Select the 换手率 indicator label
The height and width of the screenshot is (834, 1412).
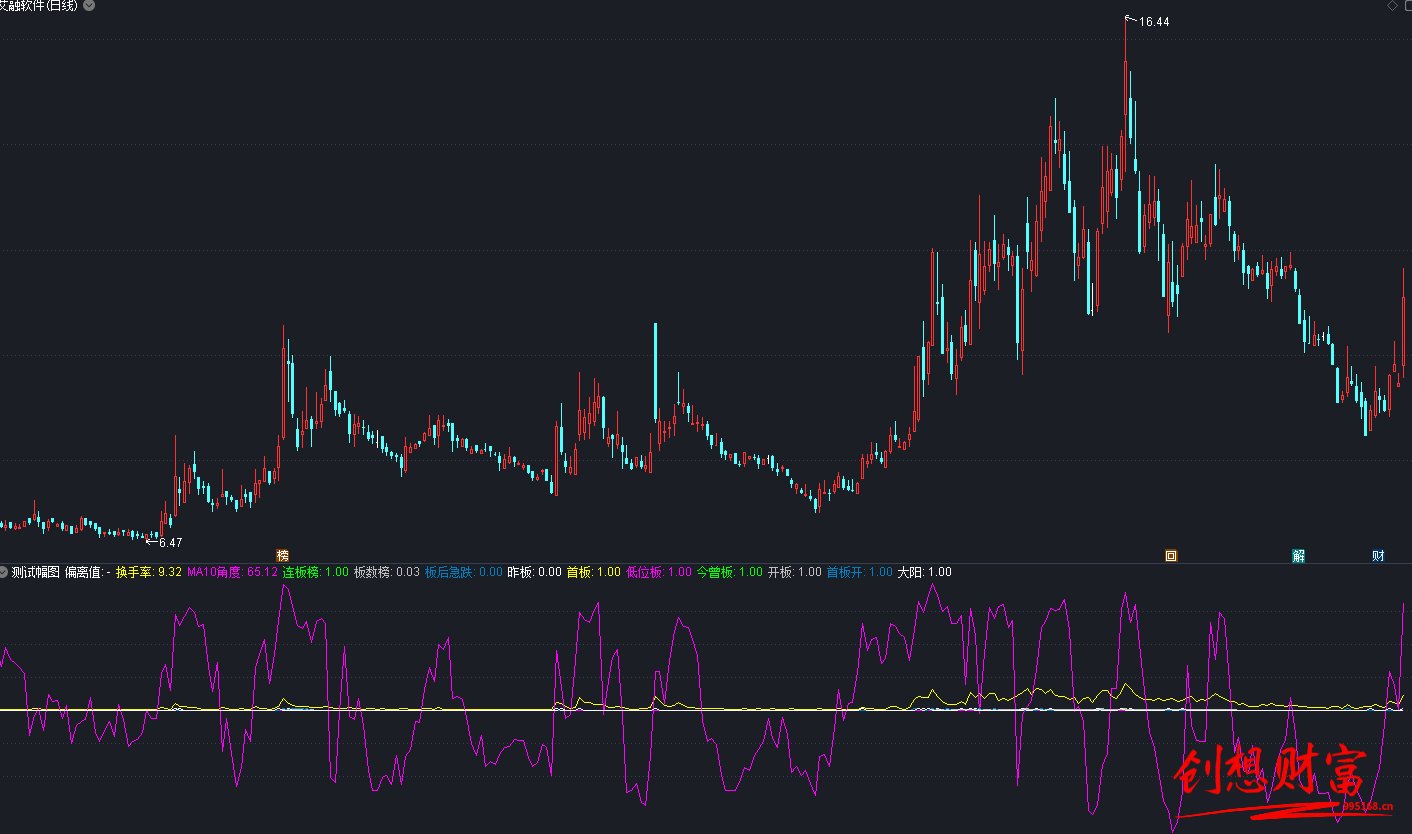click(134, 572)
